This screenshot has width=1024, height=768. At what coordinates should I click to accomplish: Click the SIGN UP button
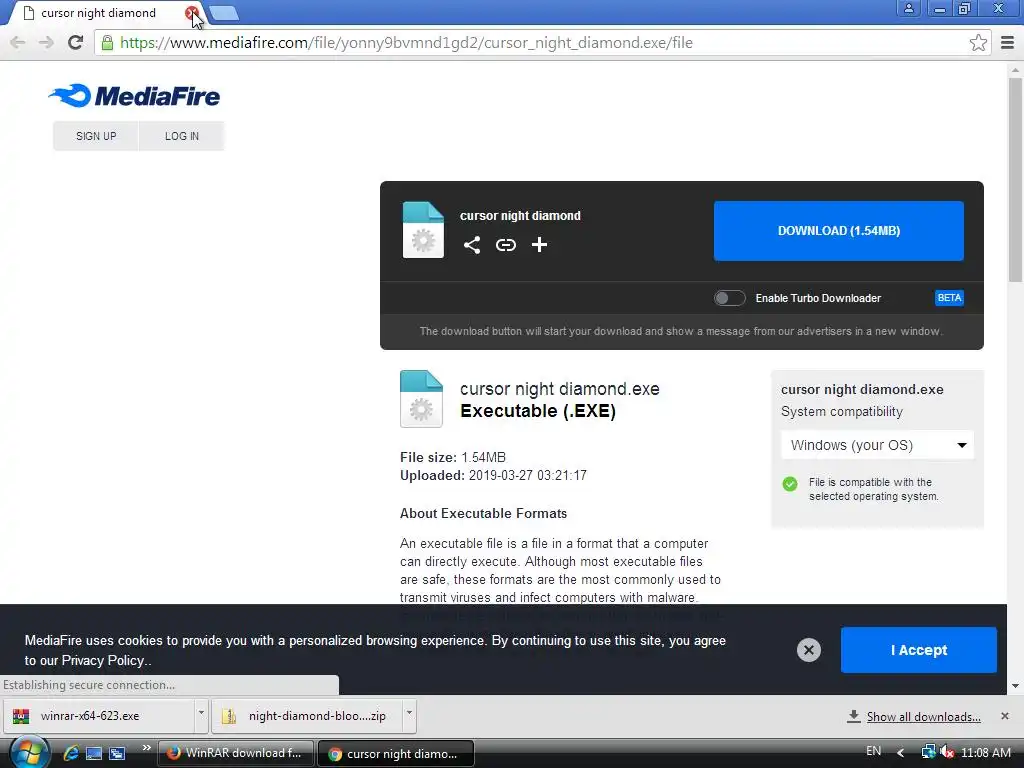tap(96, 136)
